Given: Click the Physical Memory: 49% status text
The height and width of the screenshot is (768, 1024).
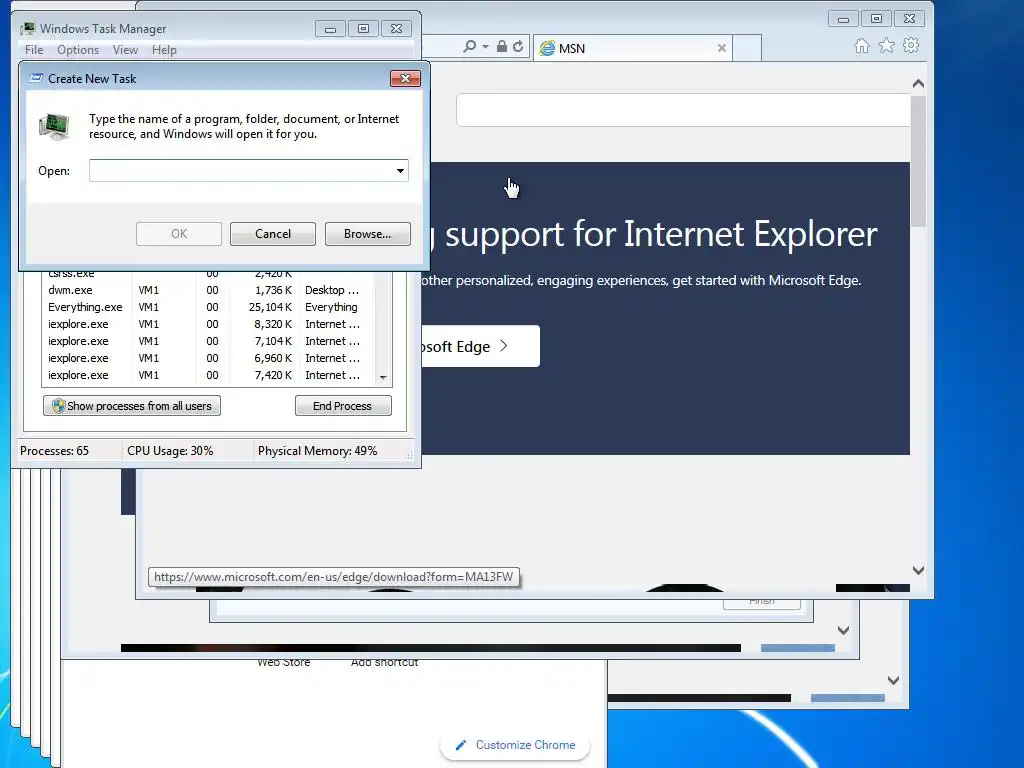Looking at the screenshot, I should pyautogui.click(x=317, y=451).
